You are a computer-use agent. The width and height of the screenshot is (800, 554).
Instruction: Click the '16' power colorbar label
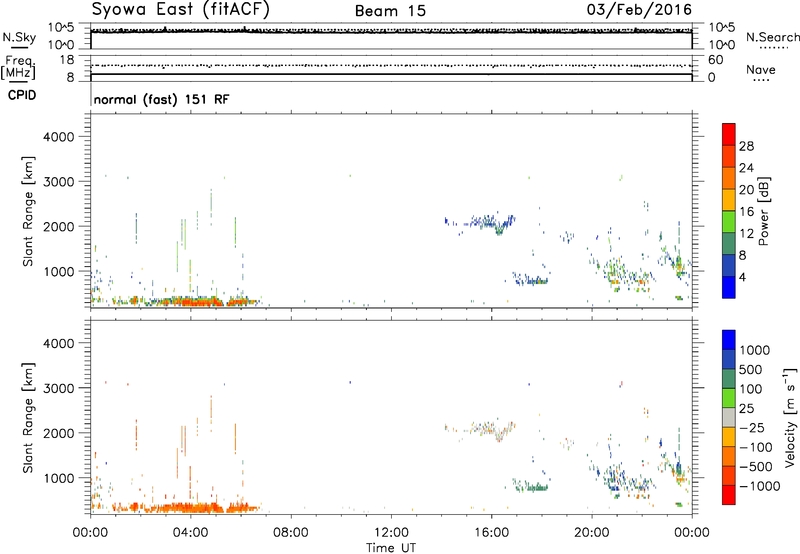pos(746,212)
